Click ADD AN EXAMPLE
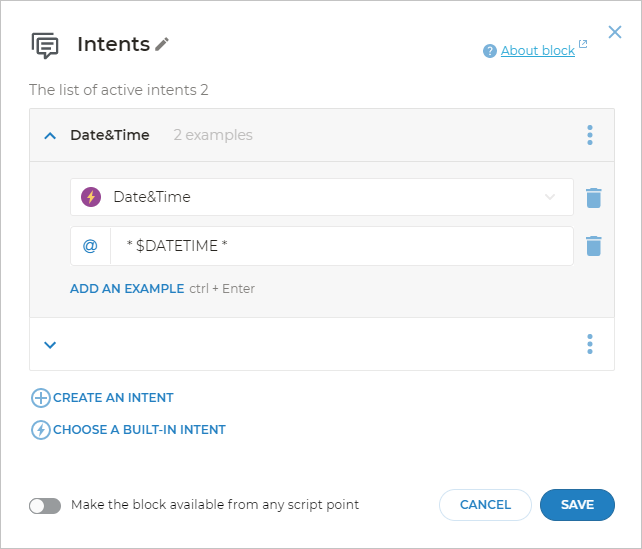 pyautogui.click(x=127, y=288)
